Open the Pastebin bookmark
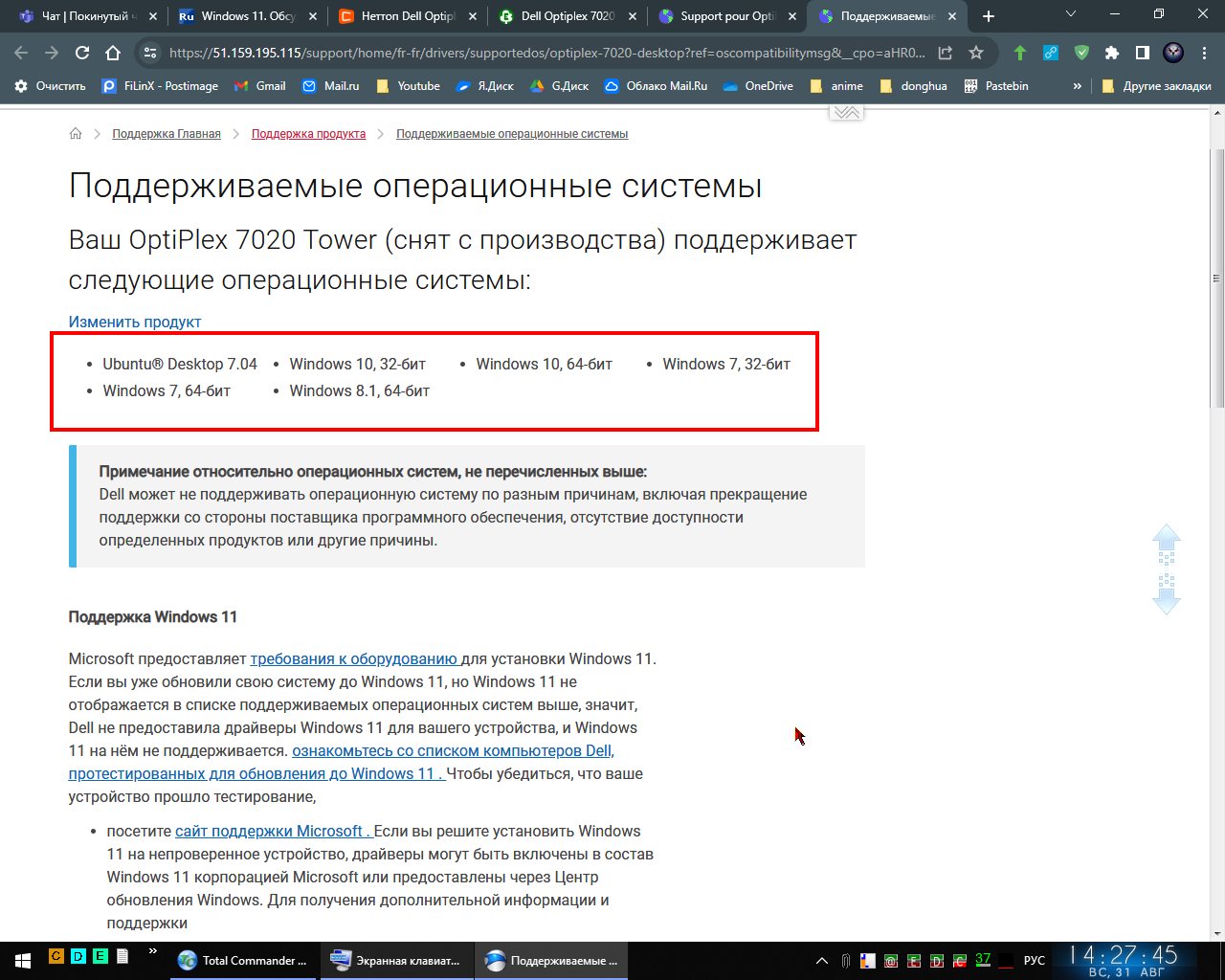Viewport: 1225px width, 980px height. tap(996, 86)
